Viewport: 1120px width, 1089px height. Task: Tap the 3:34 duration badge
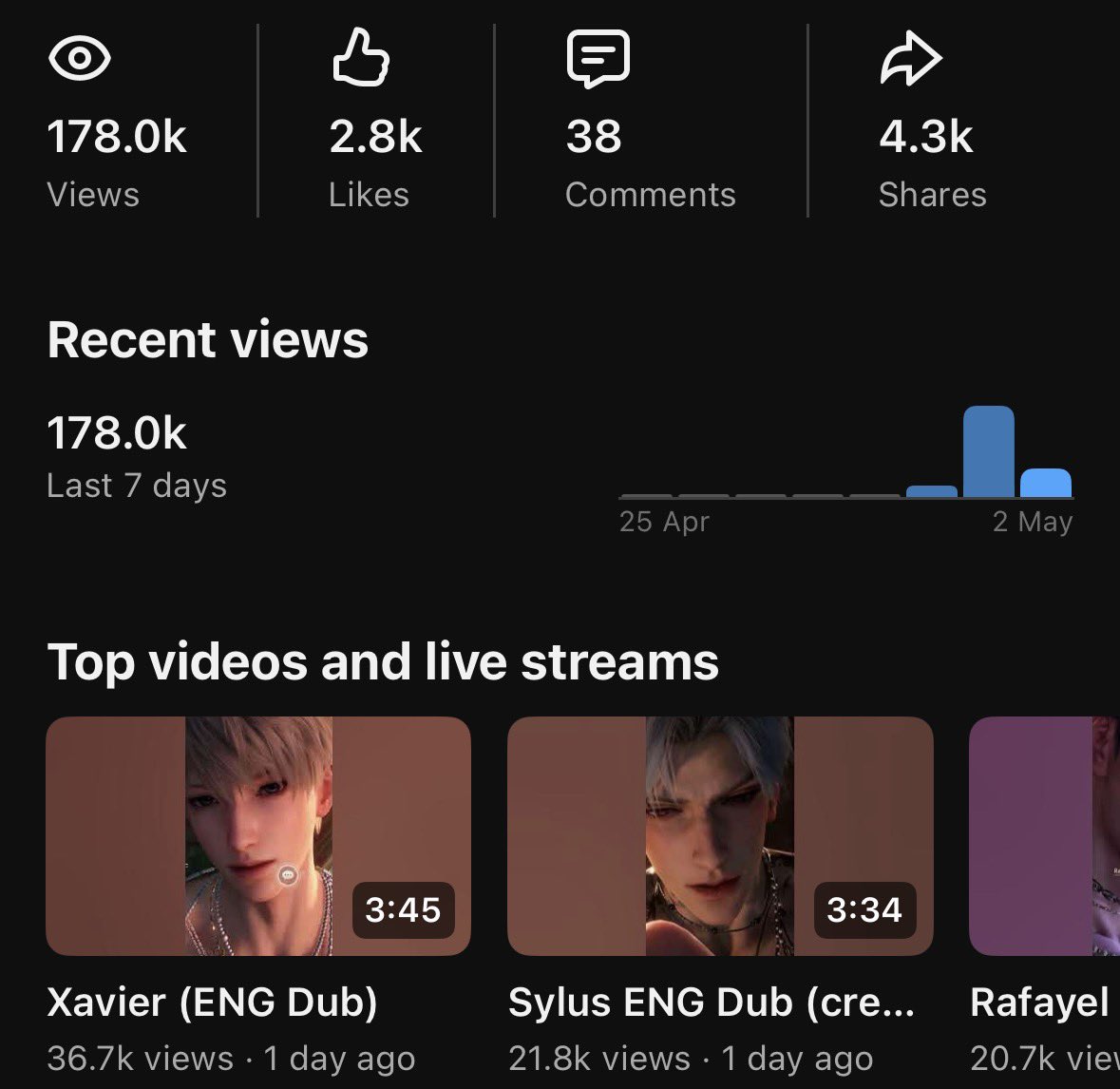(x=865, y=909)
